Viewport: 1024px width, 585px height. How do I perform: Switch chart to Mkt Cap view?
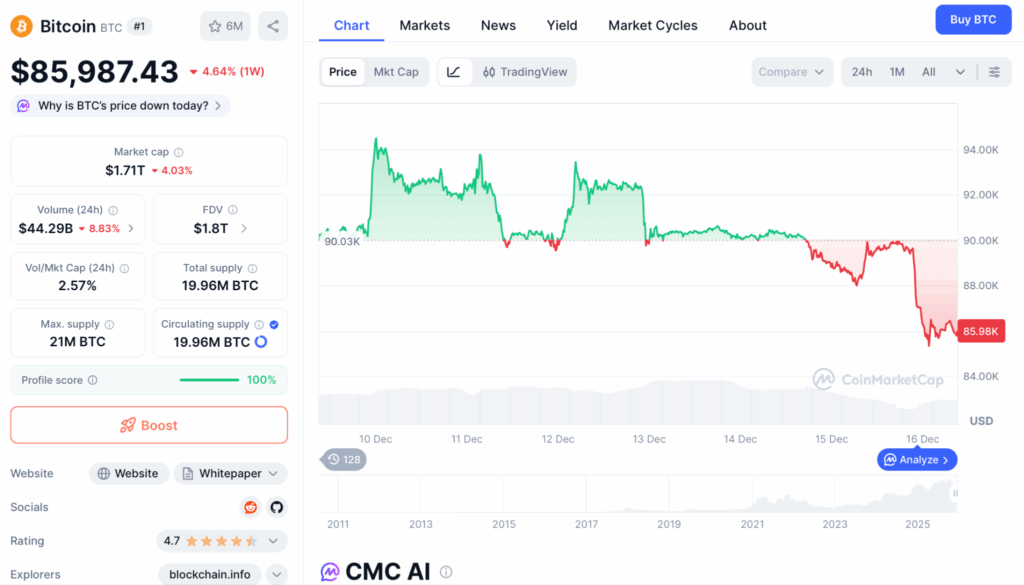(396, 72)
